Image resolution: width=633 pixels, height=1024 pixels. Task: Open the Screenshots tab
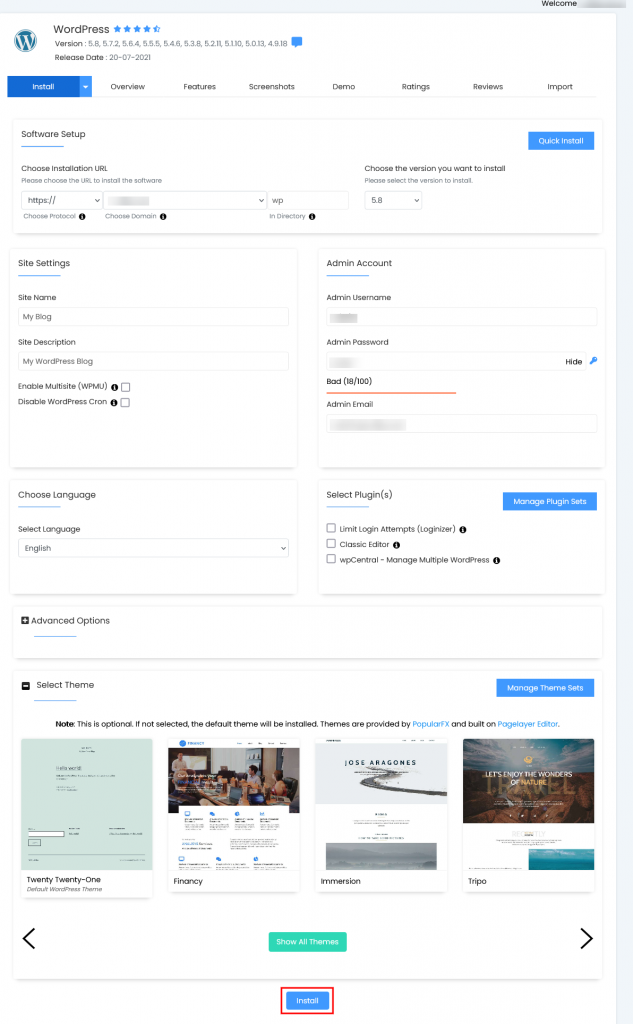tap(272, 86)
